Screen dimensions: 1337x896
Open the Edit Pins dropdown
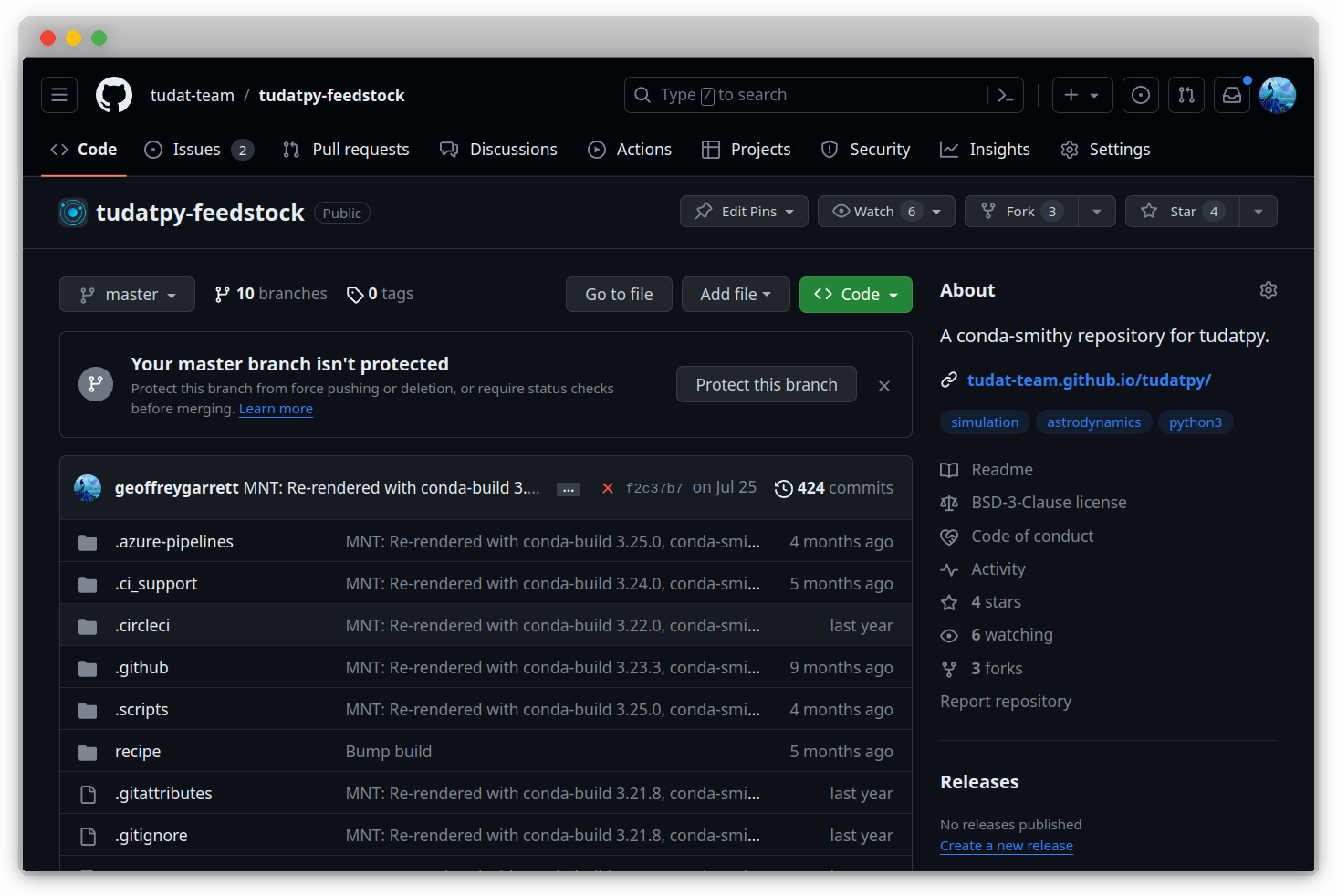744,212
